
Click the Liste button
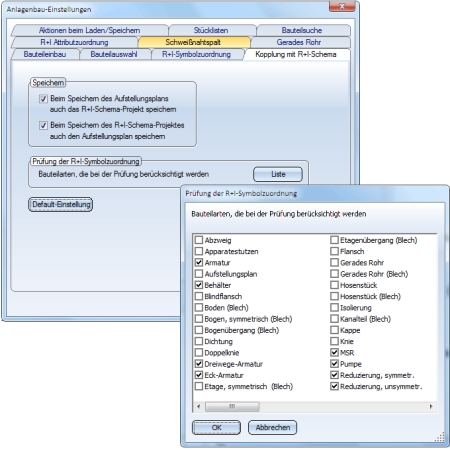278,174
